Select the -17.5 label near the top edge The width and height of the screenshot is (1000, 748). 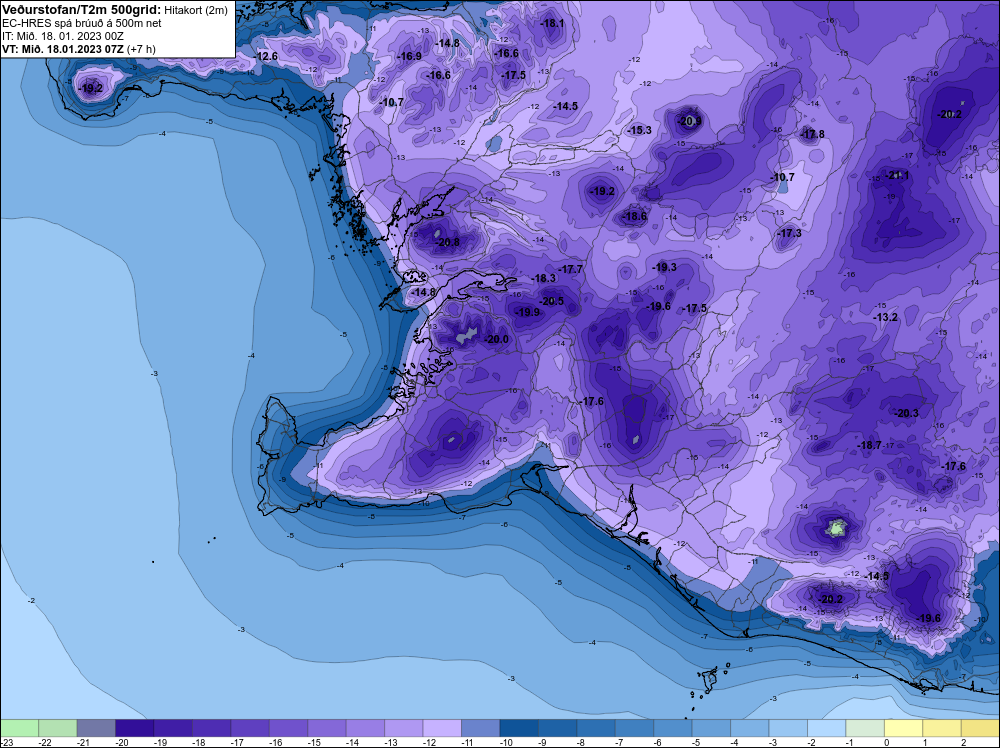coord(514,75)
